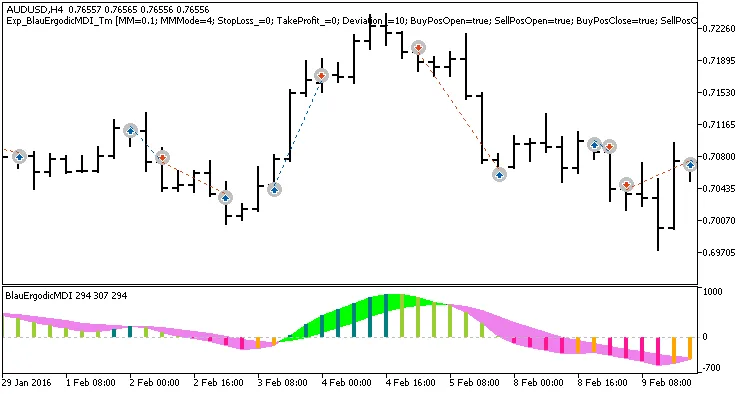Click the sell arrow near the 0.72260 price high

(419, 47)
